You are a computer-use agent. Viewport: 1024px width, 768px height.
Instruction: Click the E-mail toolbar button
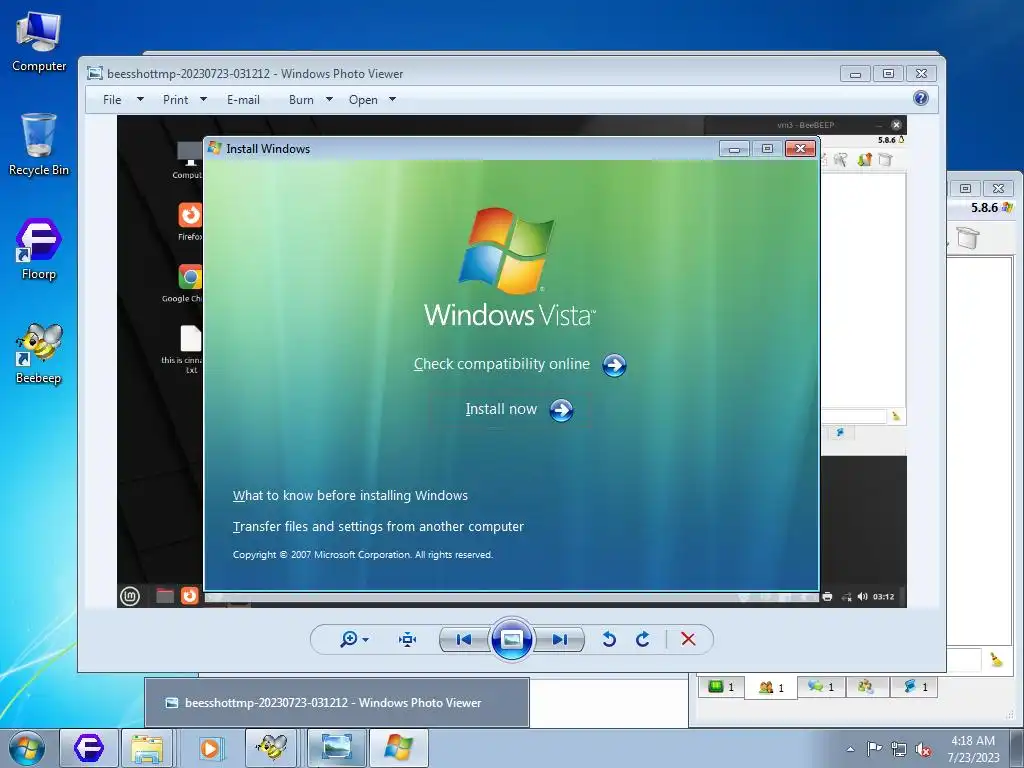(x=243, y=100)
